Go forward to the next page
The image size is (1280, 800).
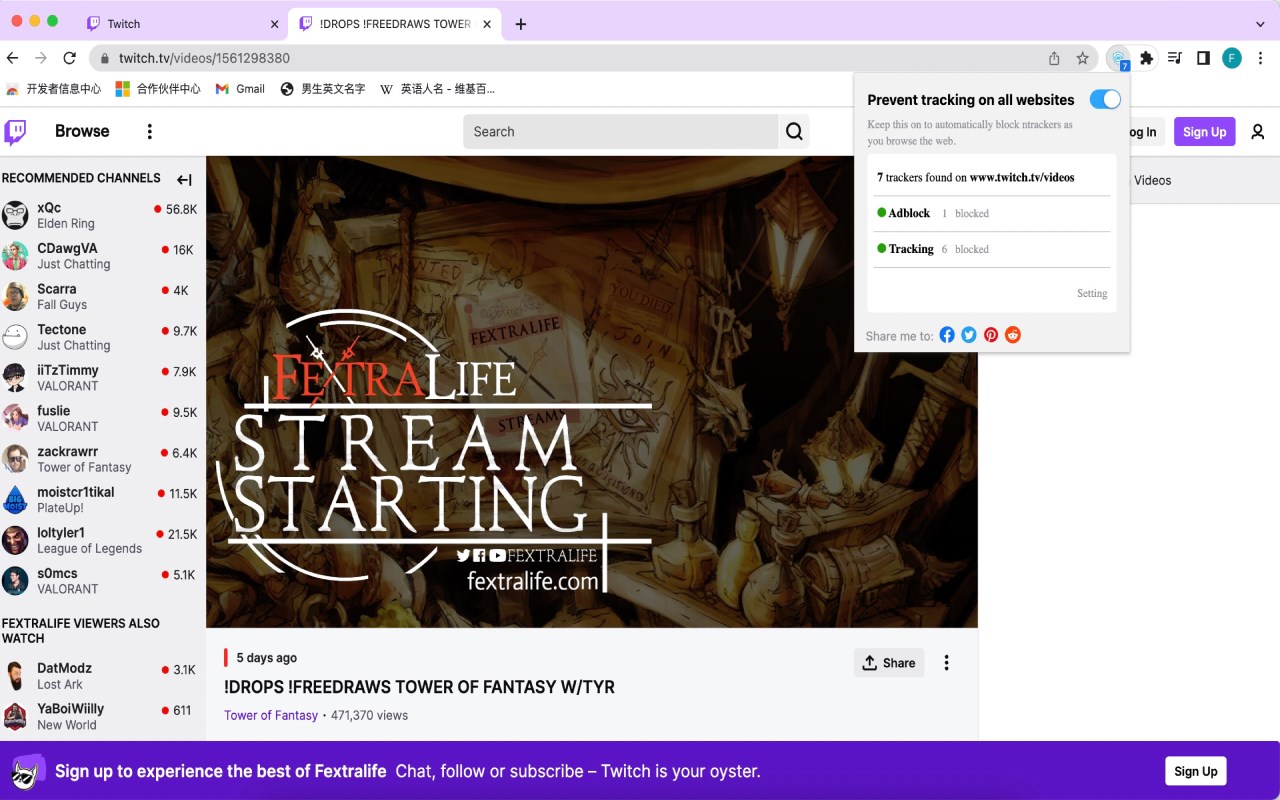41,58
